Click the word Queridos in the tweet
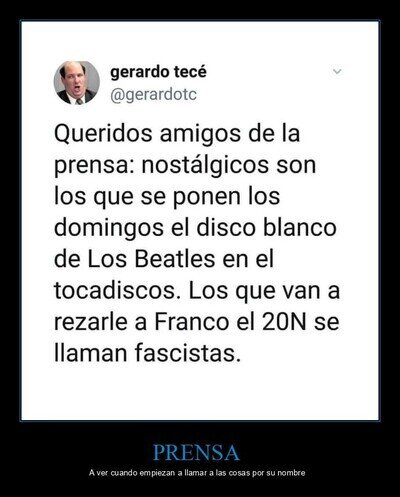 [x=103, y=134]
